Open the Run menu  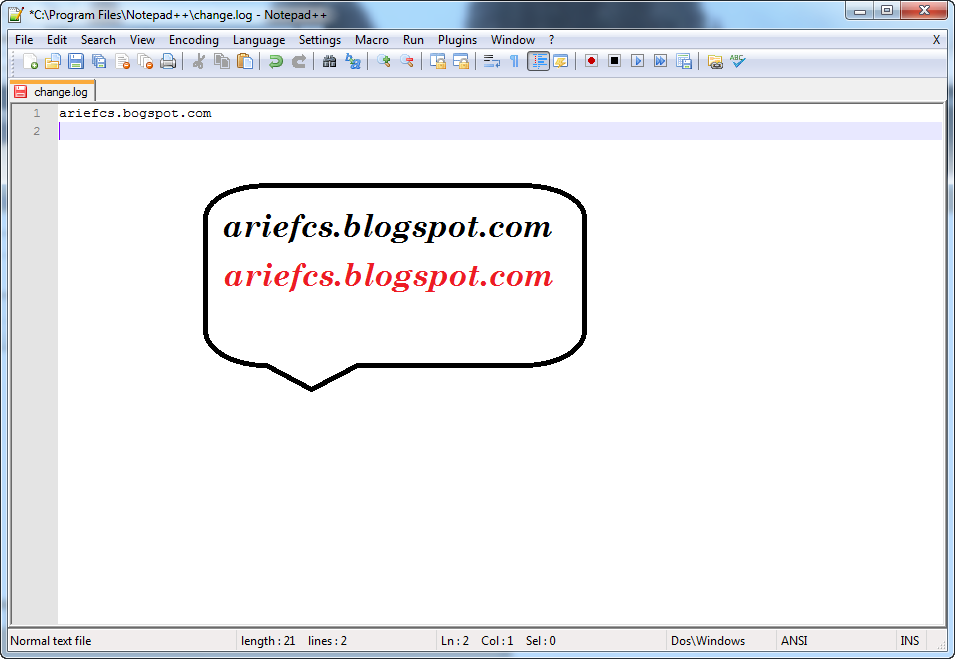click(x=413, y=40)
